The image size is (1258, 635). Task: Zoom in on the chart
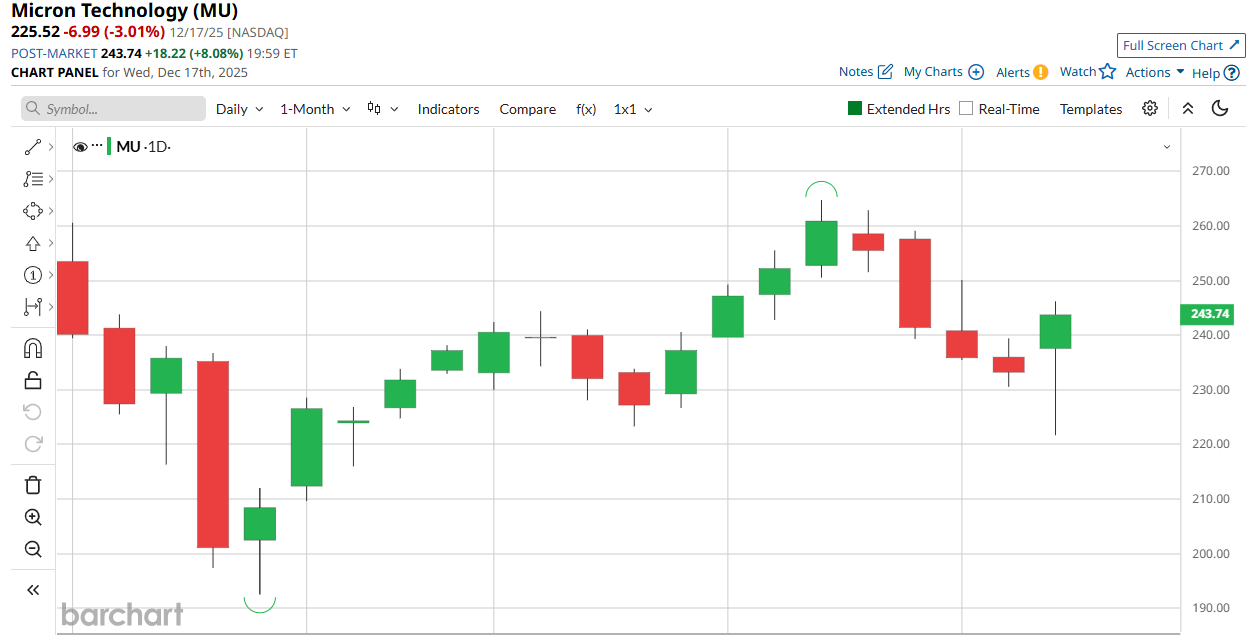[x=33, y=517]
